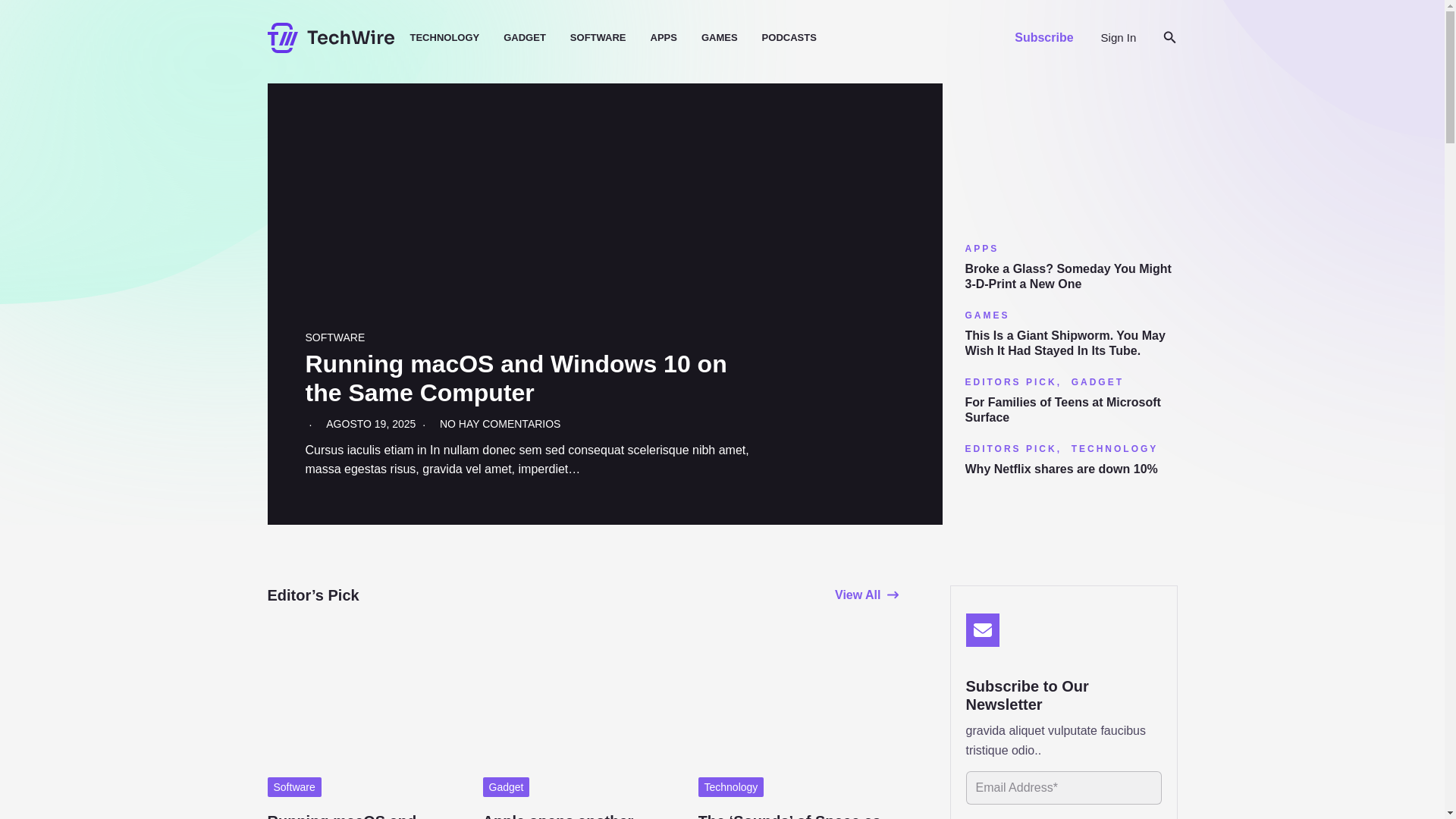Open the Giant Shipworm article
1456x819 pixels.
click(1065, 344)
